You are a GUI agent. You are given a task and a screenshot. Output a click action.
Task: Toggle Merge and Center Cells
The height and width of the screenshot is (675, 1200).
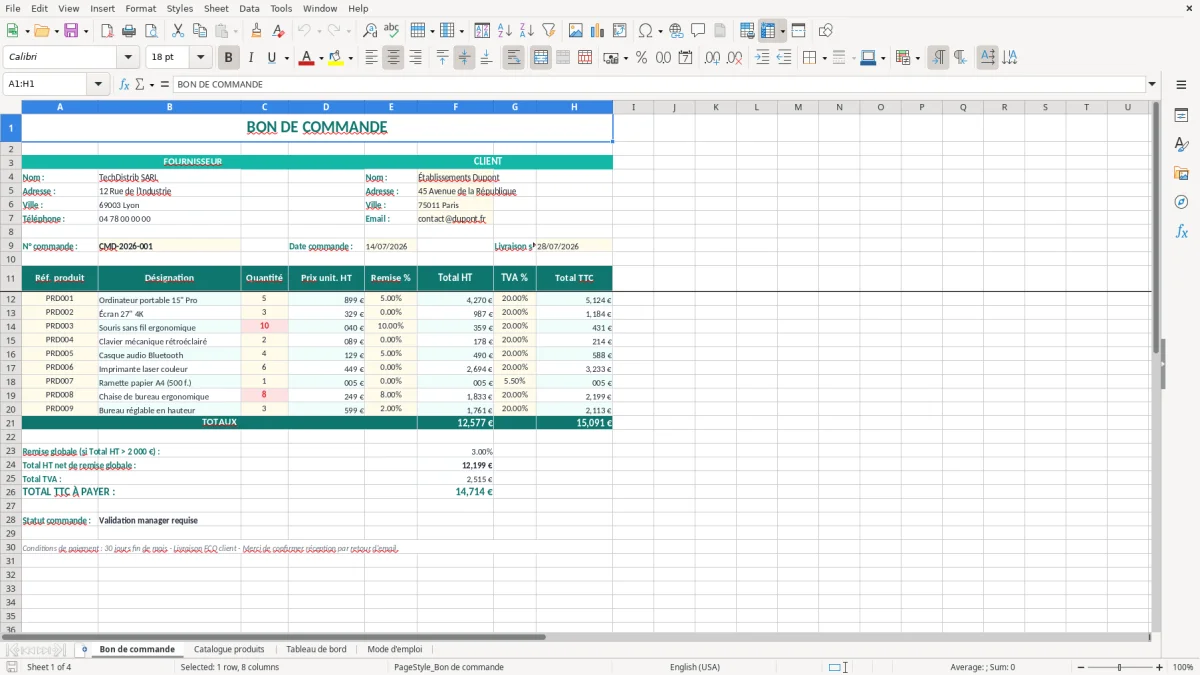(541, 58)
